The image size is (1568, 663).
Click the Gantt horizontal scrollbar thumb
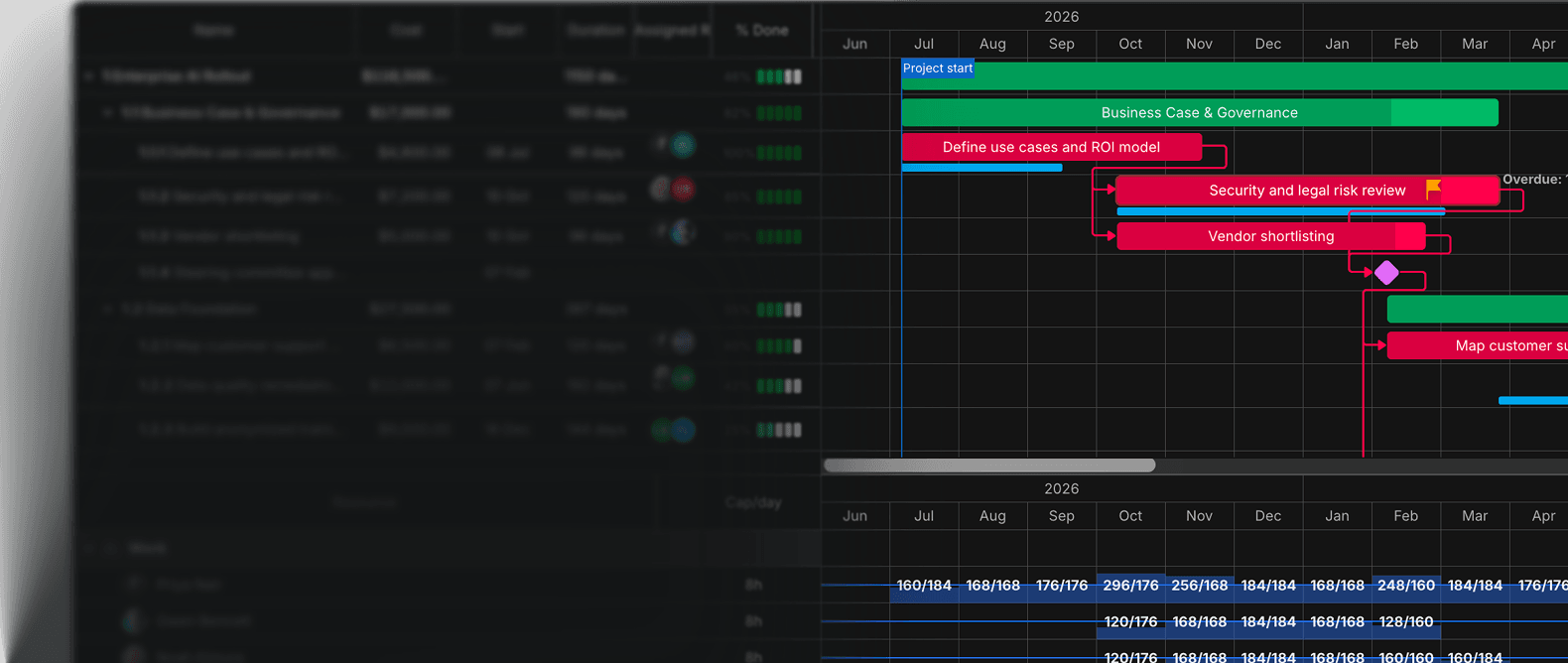[x=989, y=465]
